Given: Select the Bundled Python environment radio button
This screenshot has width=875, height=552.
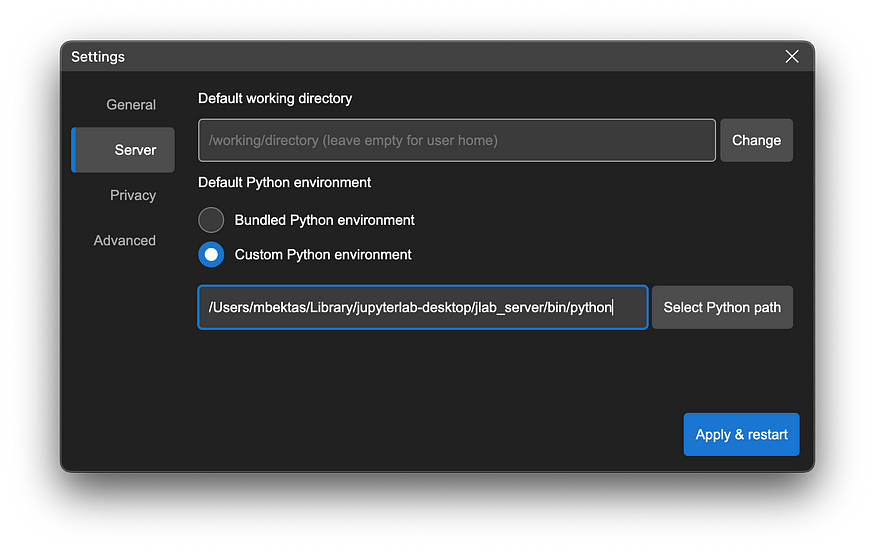Looking at the screenshot, I should pos(211,220).
